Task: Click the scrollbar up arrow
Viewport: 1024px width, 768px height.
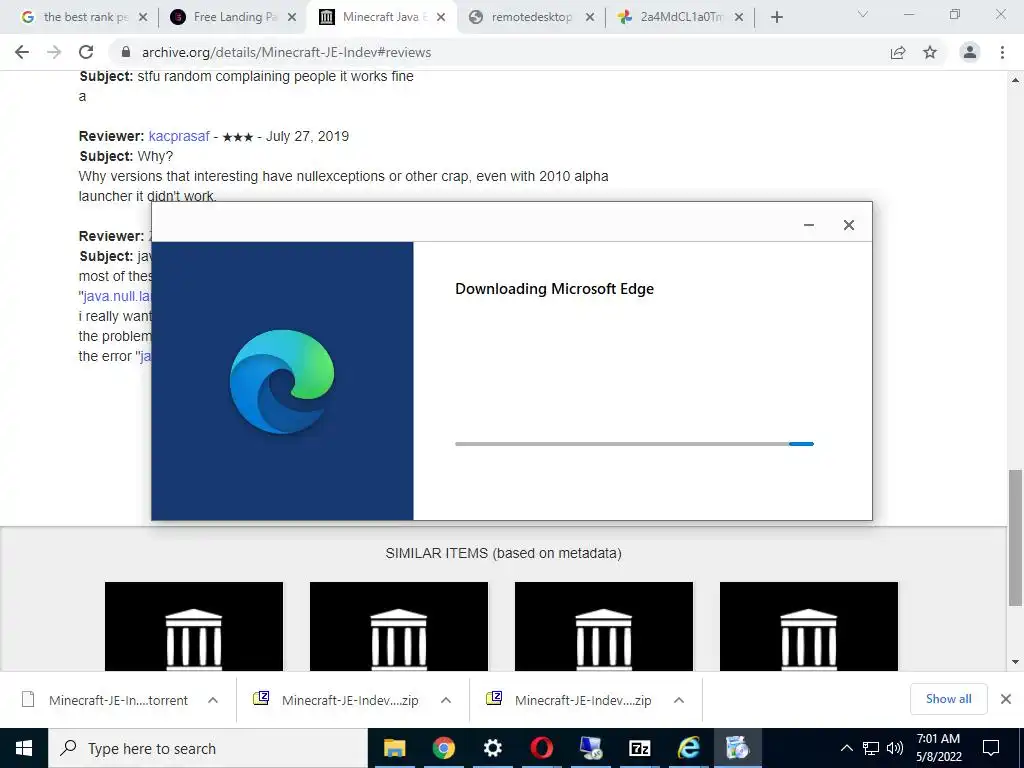Action: 1016,80
